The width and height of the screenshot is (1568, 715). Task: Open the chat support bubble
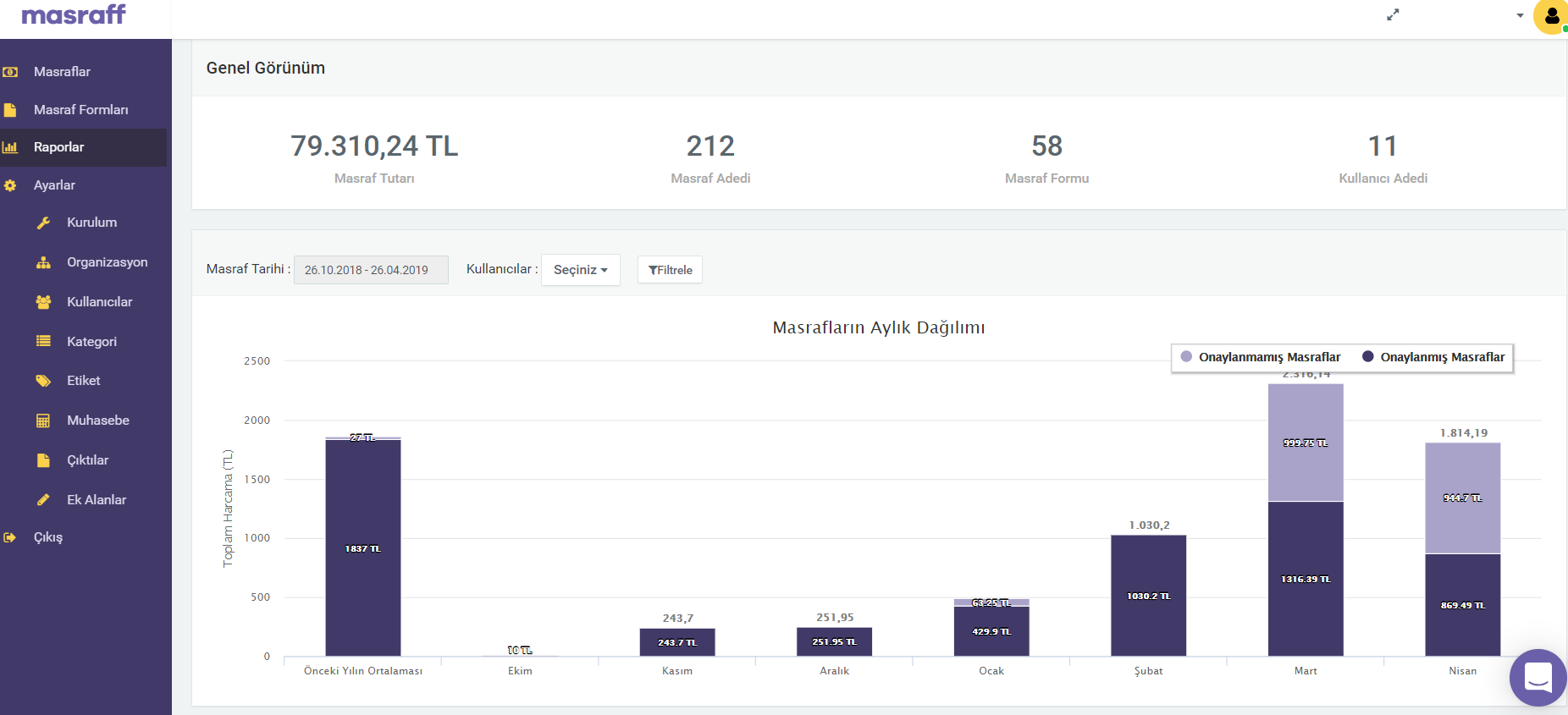tap(1538, 678)
